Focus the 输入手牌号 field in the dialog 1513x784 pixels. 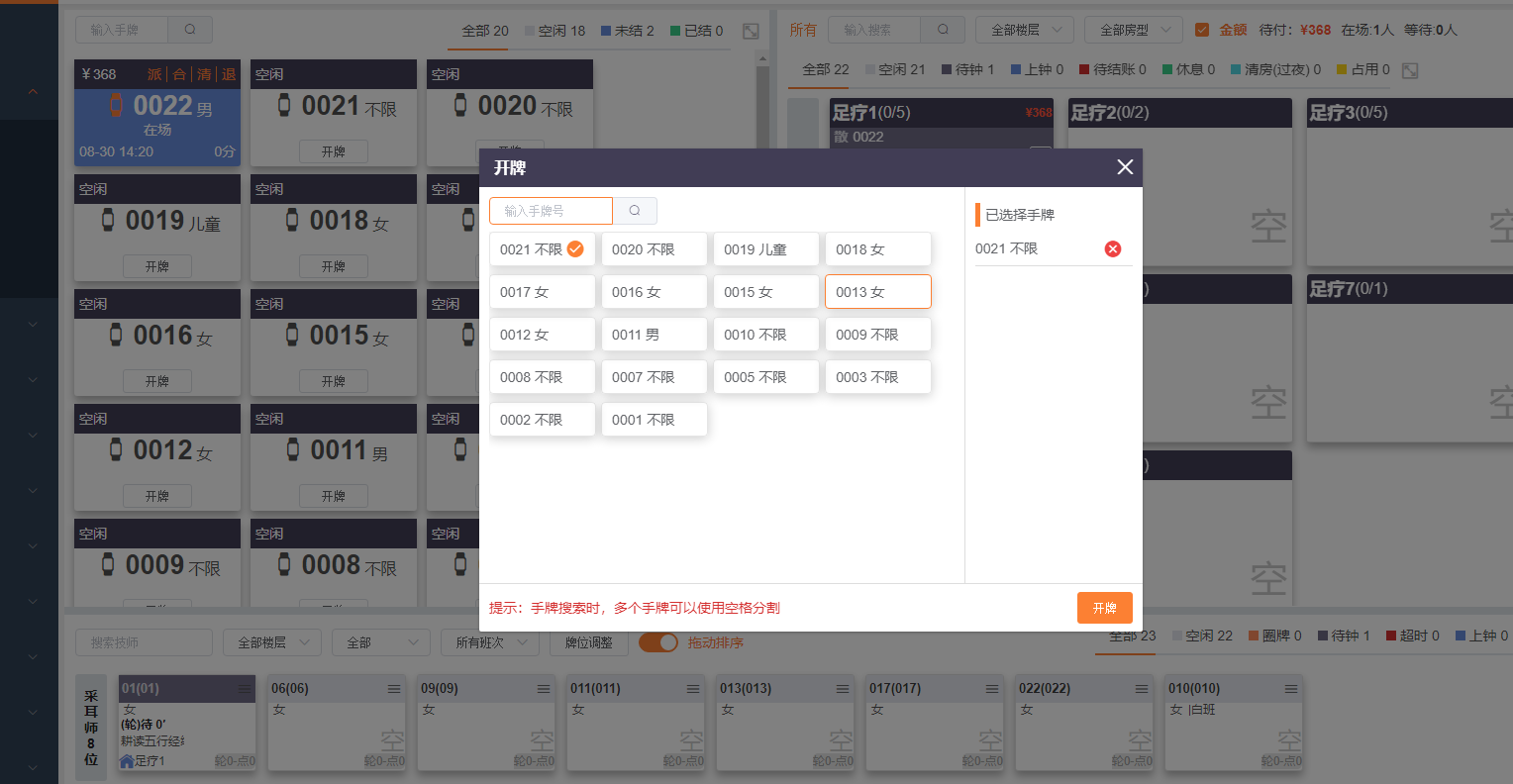[x=551, y=211]
